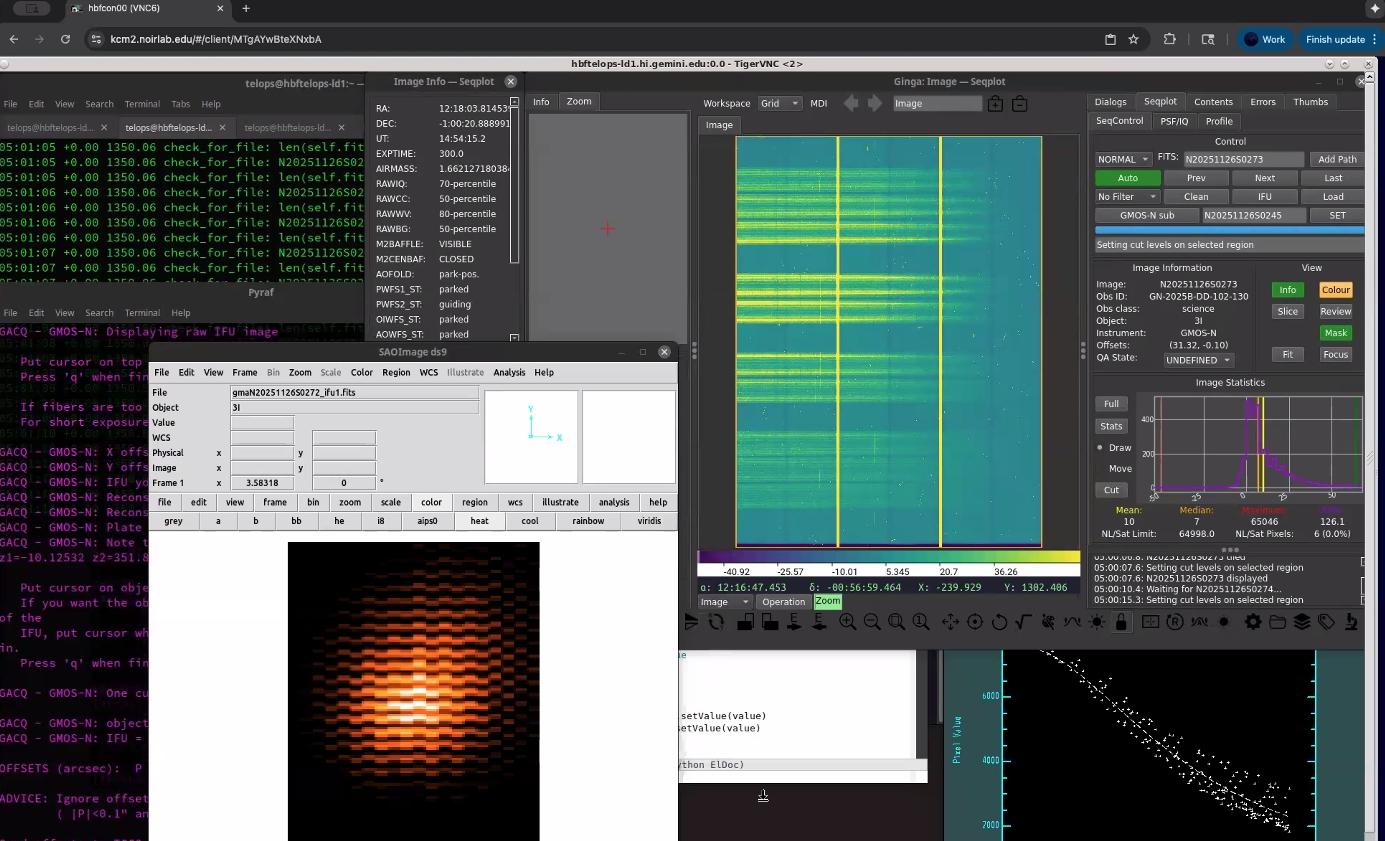Click the rotate reset circular arrow icon
The height and width of the screenshot is (841, 1385).
[999, 622]
